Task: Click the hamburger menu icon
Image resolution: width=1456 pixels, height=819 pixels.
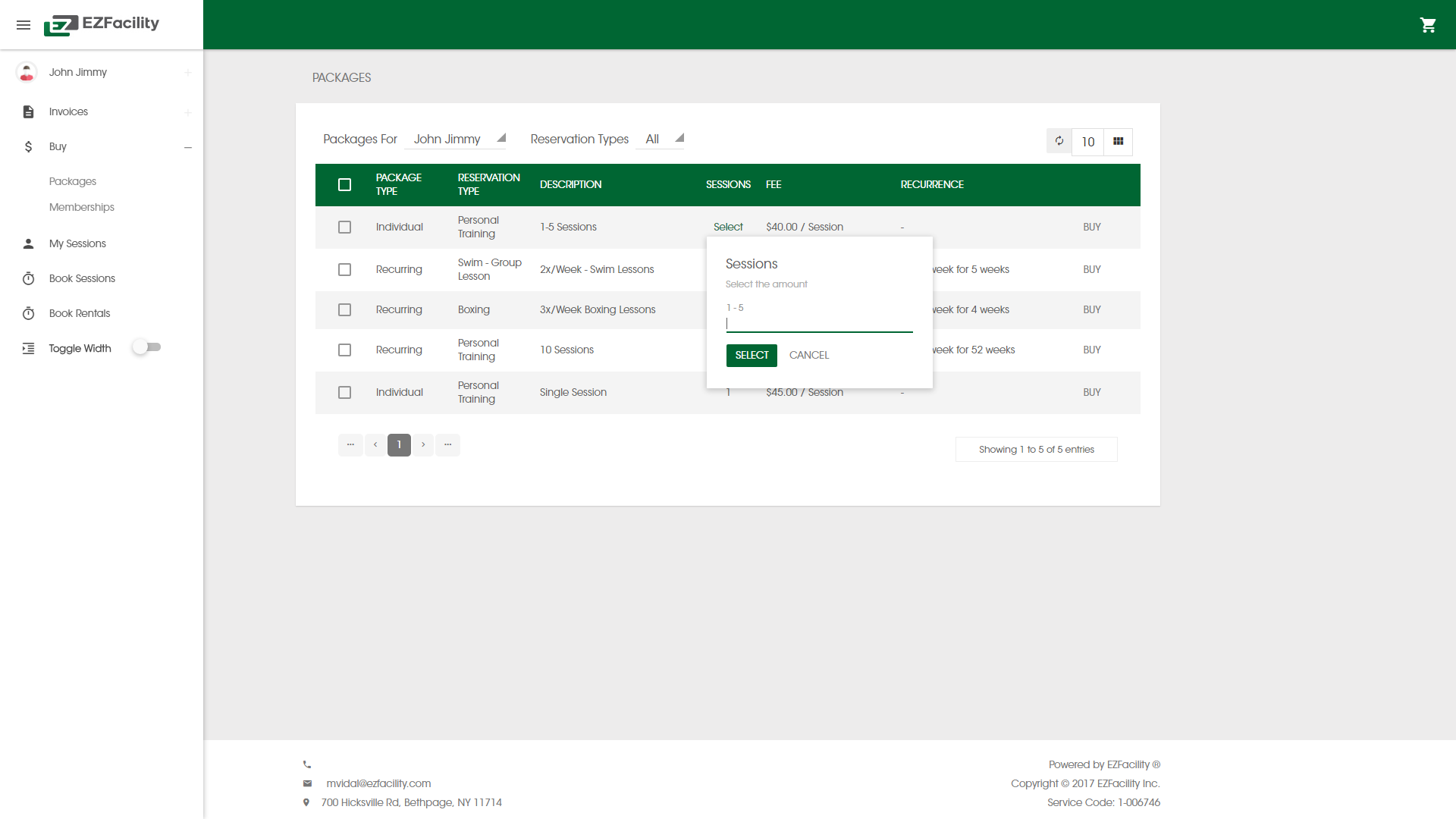Action: coord(24,25)
